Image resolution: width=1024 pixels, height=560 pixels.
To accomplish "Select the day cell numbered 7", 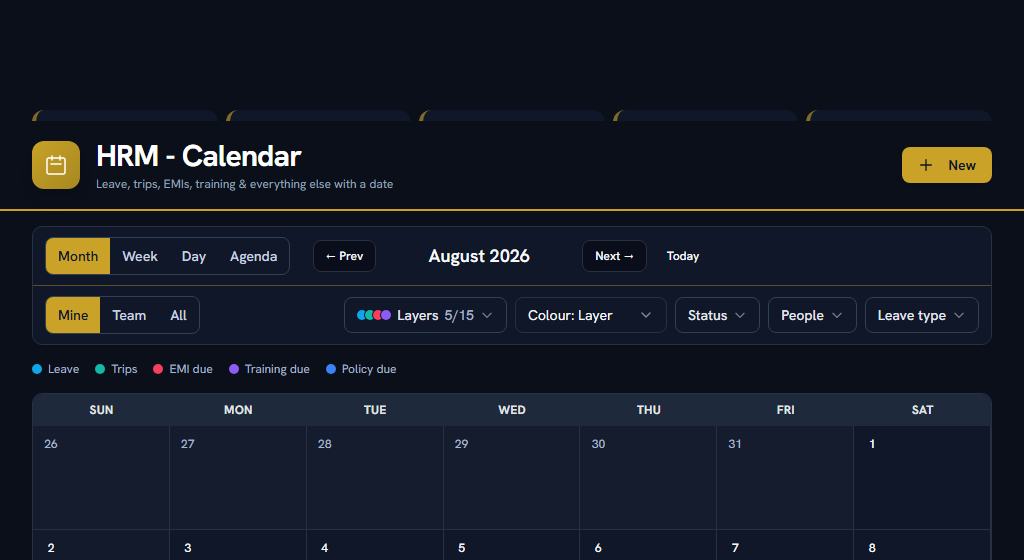I will point(785,546).
